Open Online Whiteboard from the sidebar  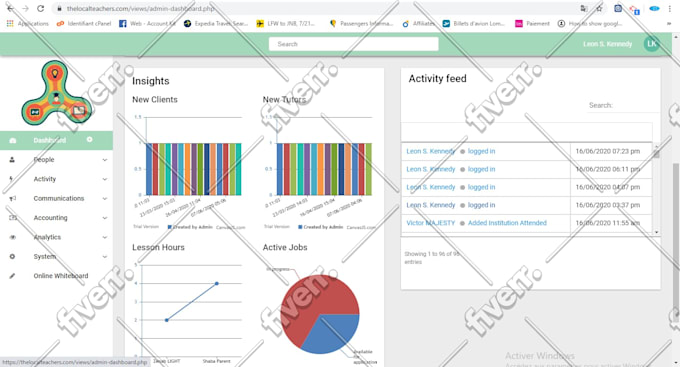pyautogui.click(x=56, y=275)
